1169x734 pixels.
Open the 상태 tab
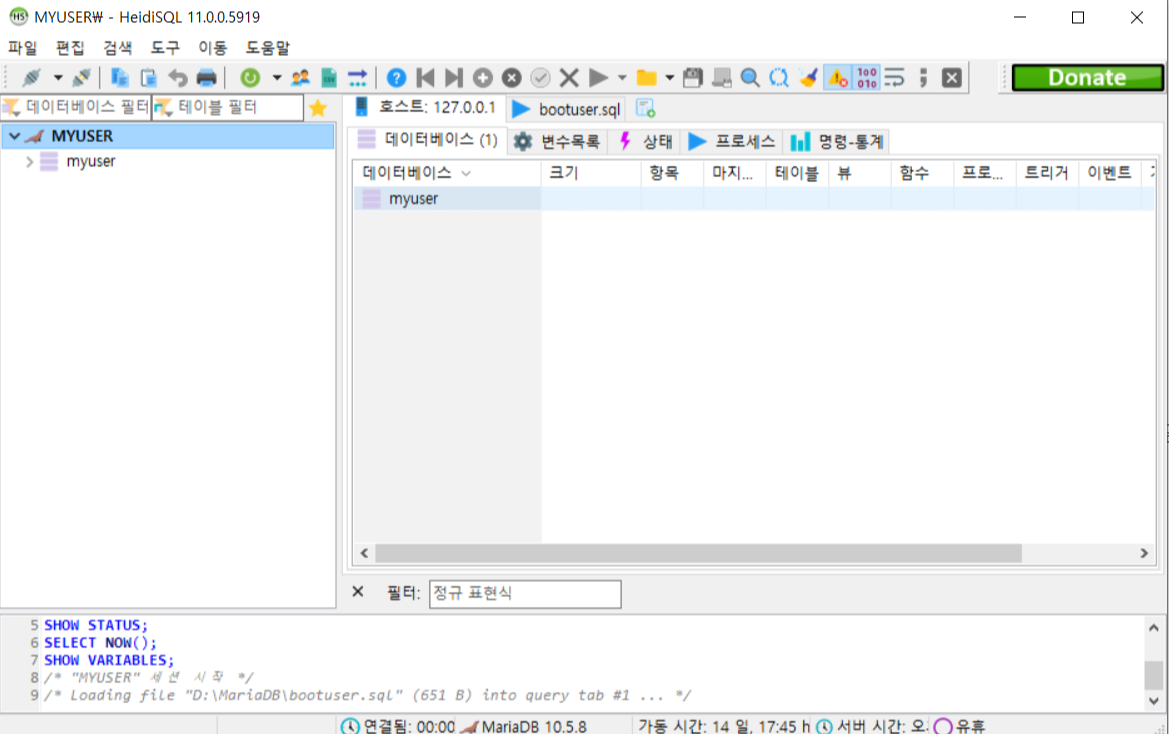point(646,142)
